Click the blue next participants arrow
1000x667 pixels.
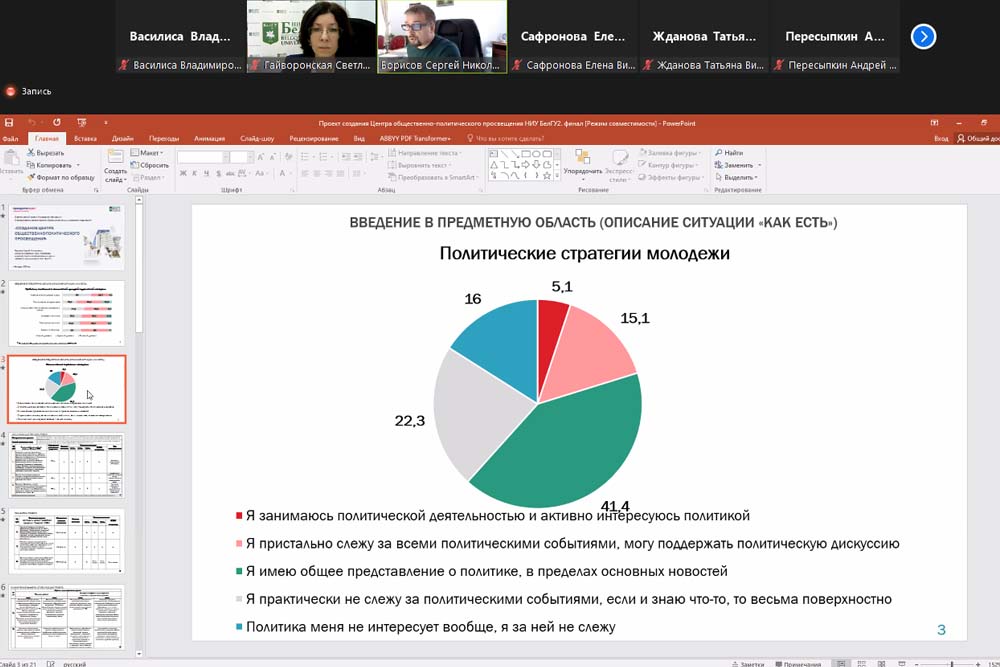924,37
